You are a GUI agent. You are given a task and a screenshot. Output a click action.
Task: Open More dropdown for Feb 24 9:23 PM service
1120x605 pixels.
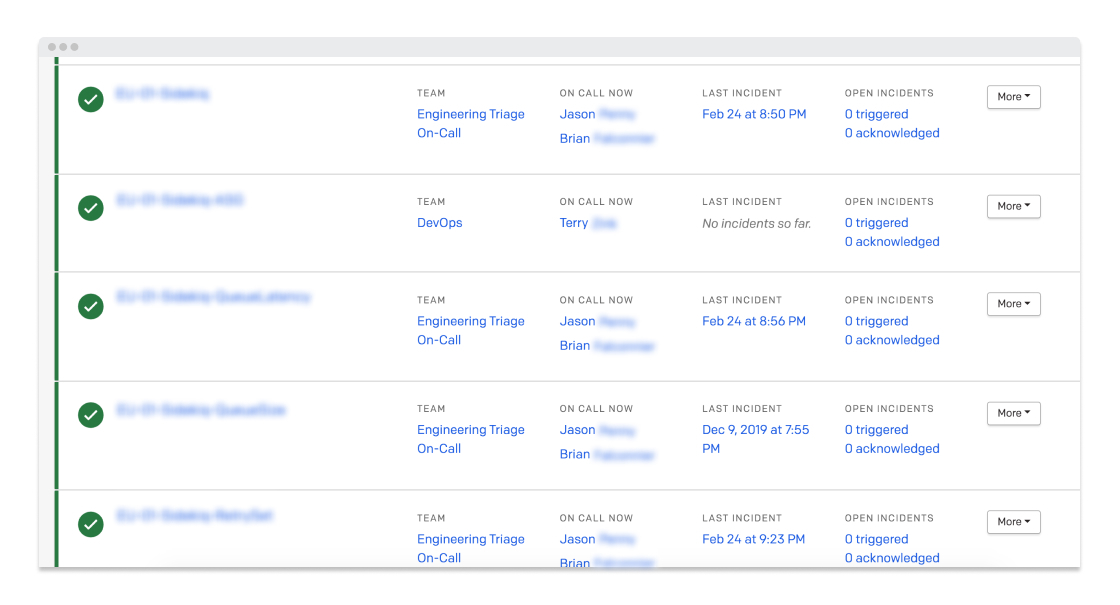click(1014, 522)
